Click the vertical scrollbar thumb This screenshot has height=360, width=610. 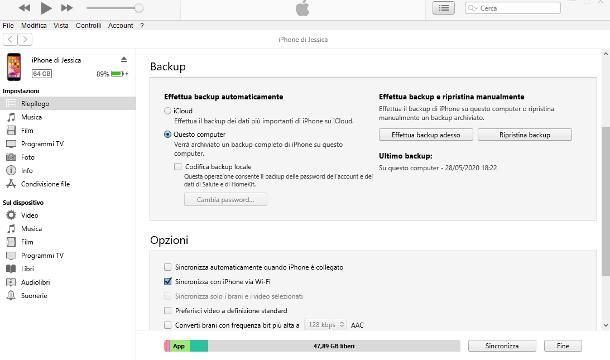(606, 201)
